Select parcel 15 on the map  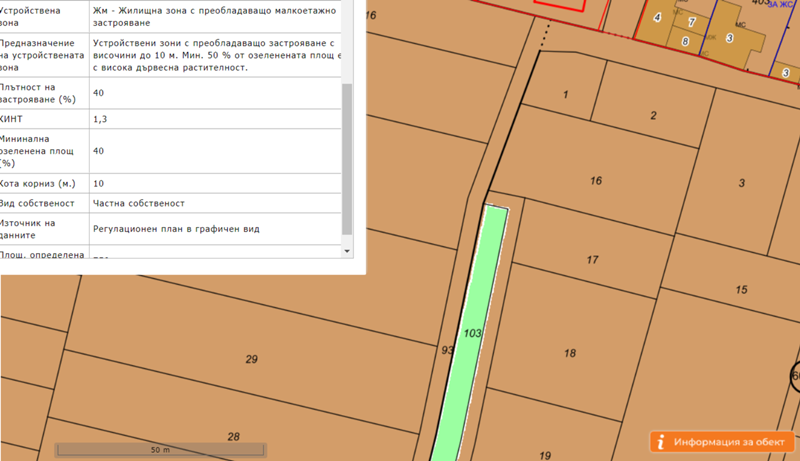coord(740,289)
